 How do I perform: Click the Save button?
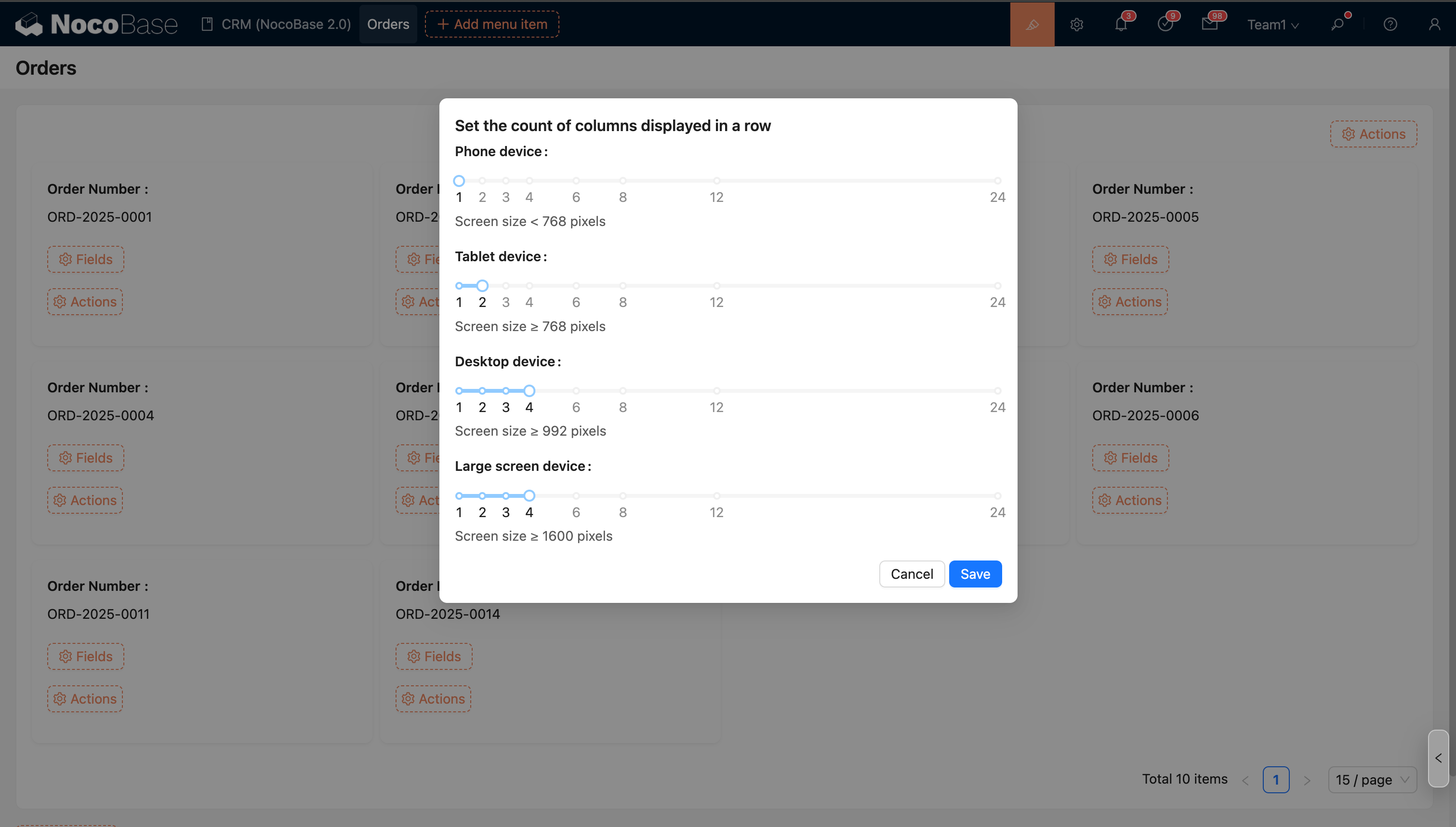[x=975, y=574]
